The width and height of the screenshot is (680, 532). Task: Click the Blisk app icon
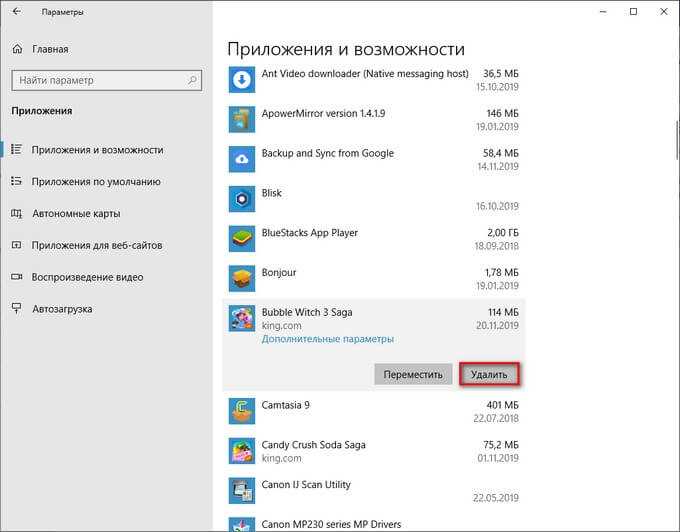242,199
